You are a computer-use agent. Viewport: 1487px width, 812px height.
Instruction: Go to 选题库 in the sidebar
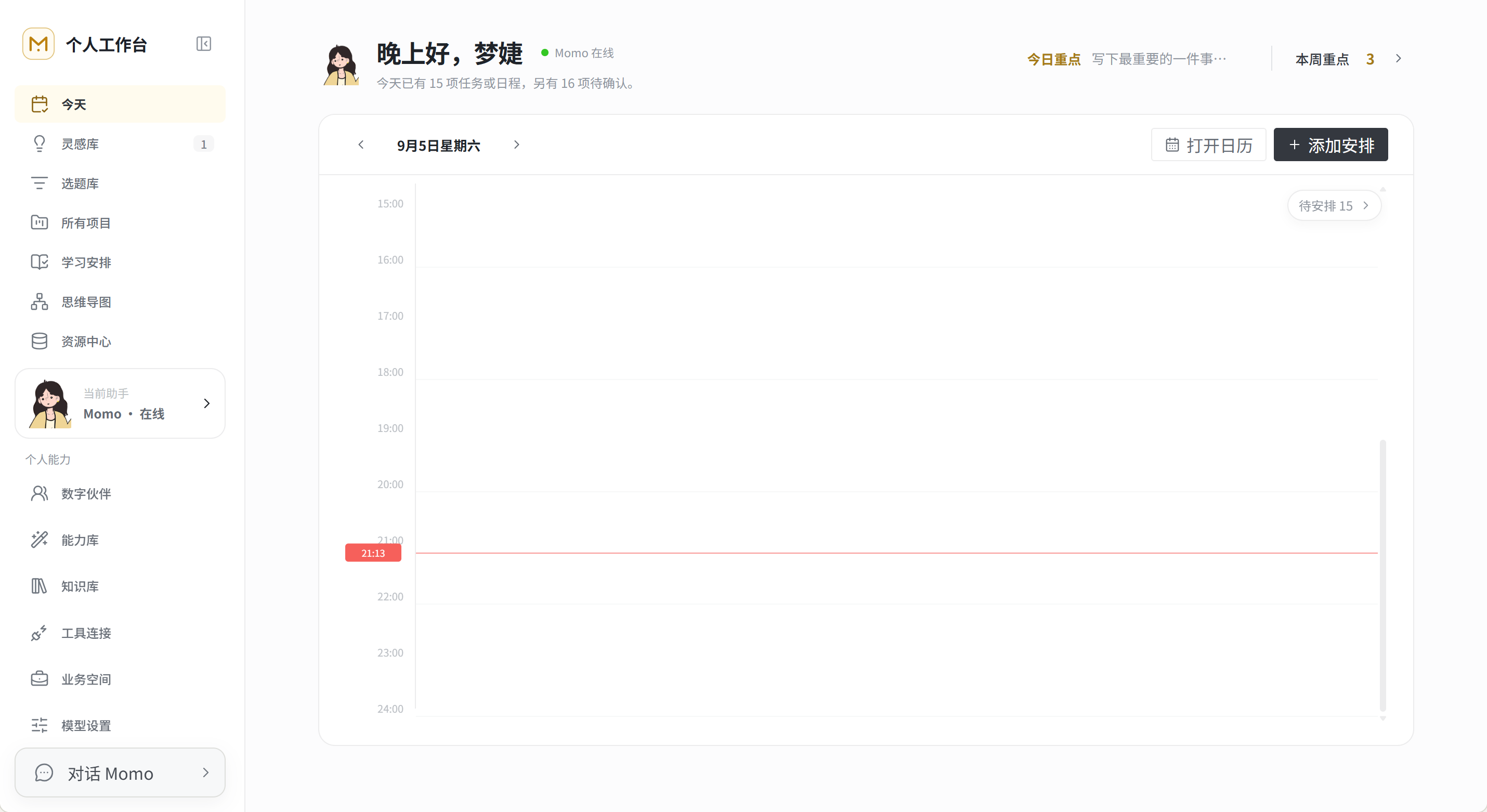coord(120,184)
